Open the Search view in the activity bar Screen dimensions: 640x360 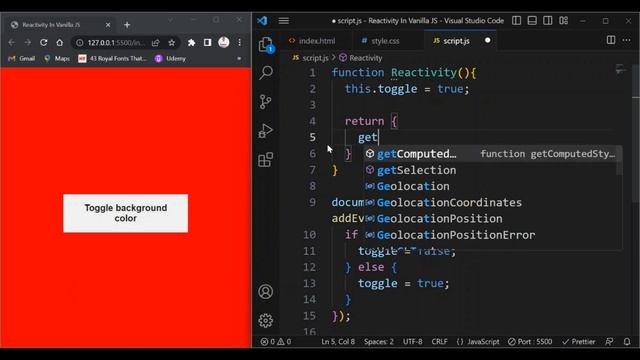(x=266, y=73)
